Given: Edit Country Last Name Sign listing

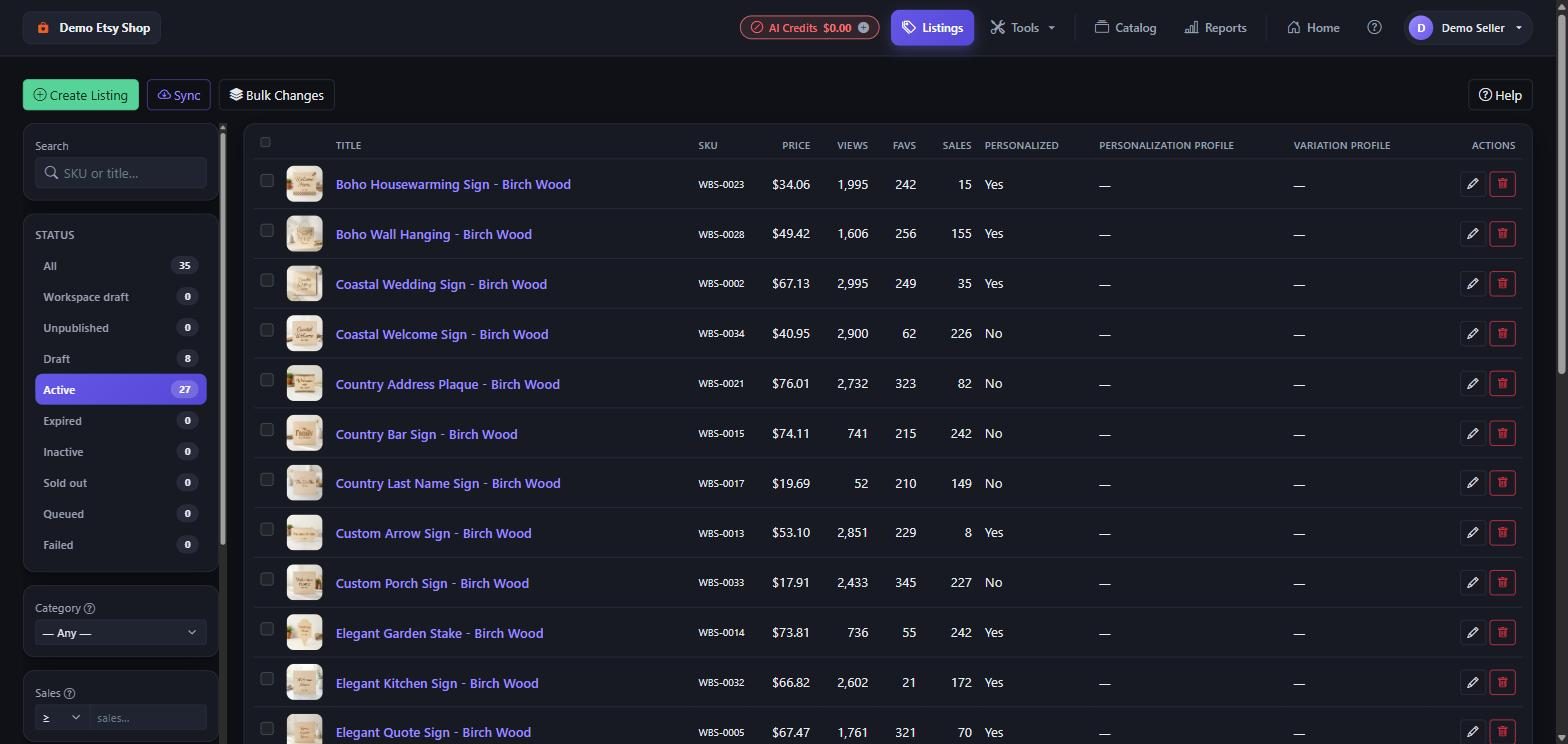Looking at the screenshot, I should pyautogui.click(x=1472, y=483).
